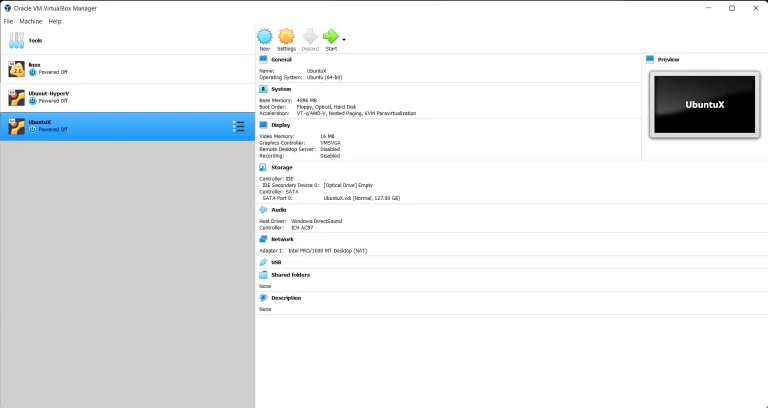Open Storage settings via heading link

click(282, 168)
